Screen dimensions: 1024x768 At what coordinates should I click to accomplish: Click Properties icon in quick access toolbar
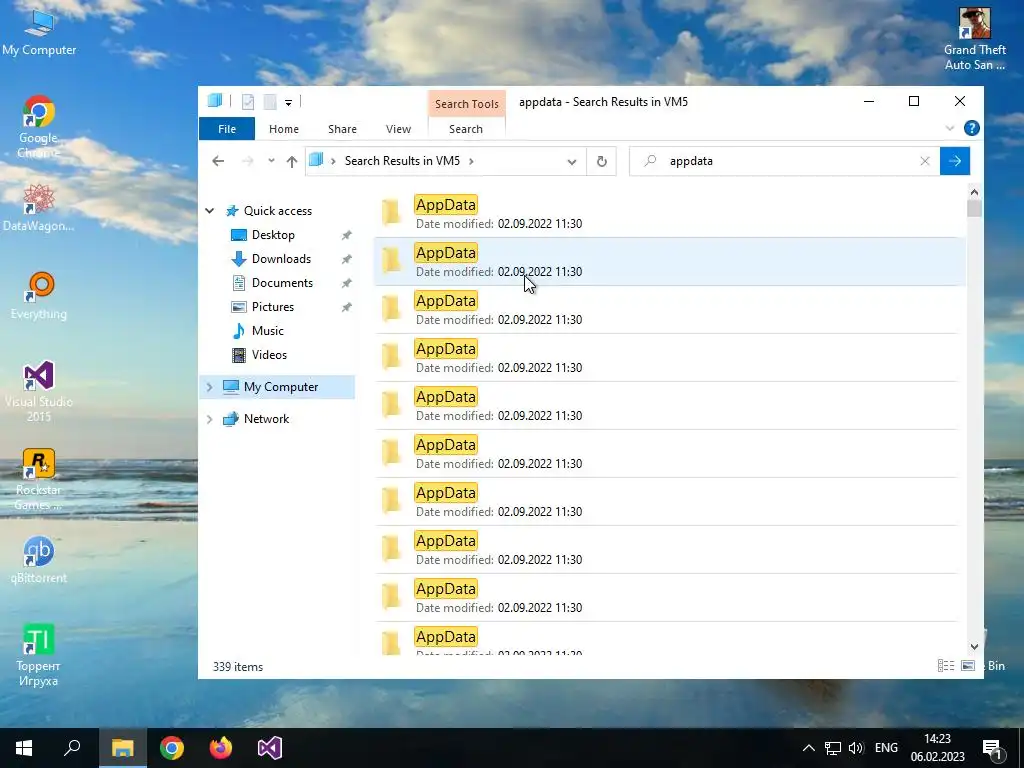click(248, 102)
